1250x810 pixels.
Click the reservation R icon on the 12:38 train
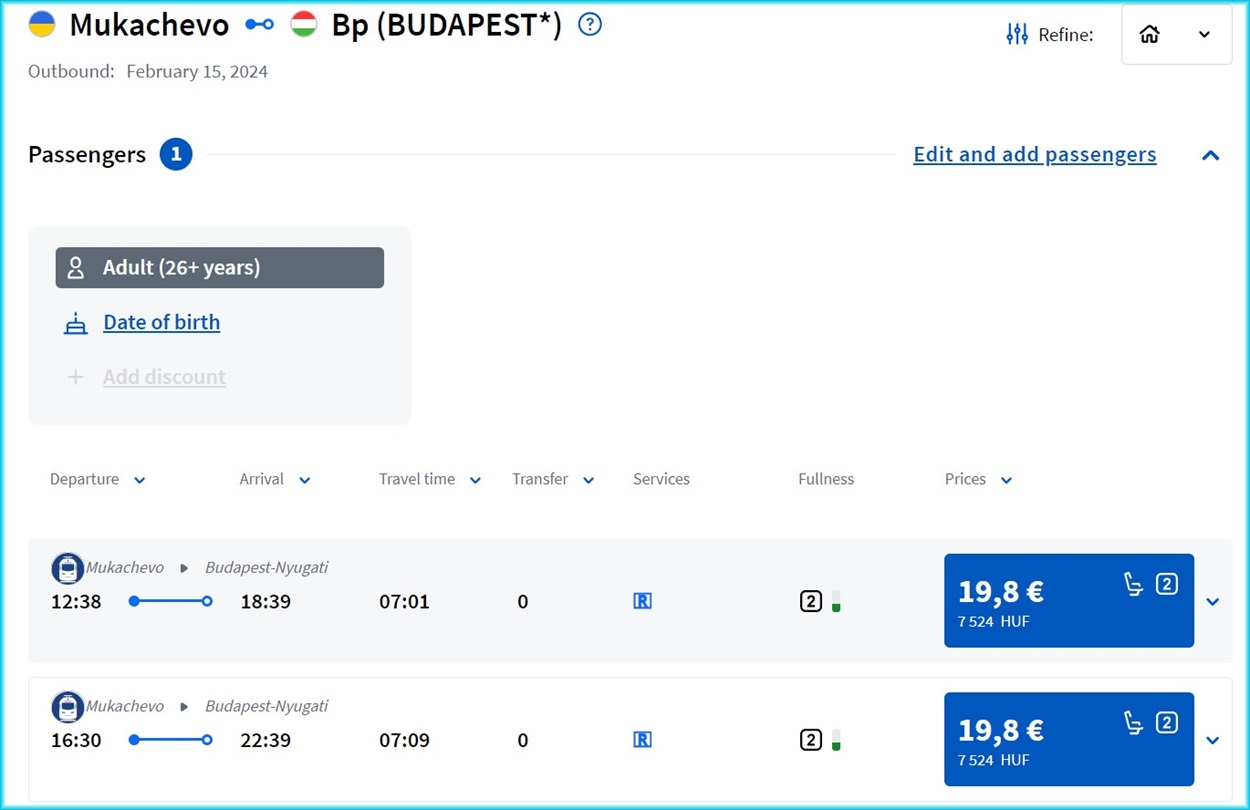[x=643, y=601]
